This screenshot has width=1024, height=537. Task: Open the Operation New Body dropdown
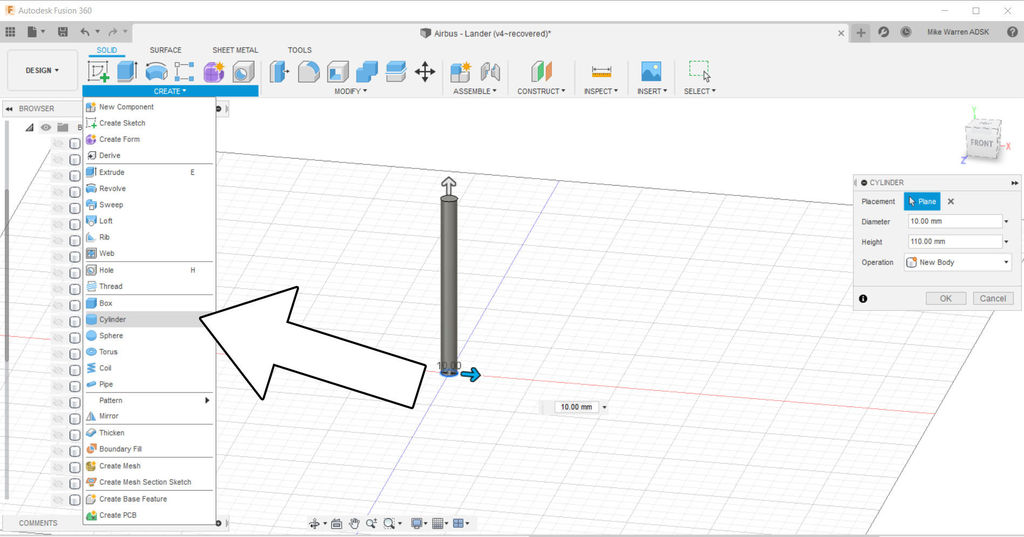pos(958,263)
